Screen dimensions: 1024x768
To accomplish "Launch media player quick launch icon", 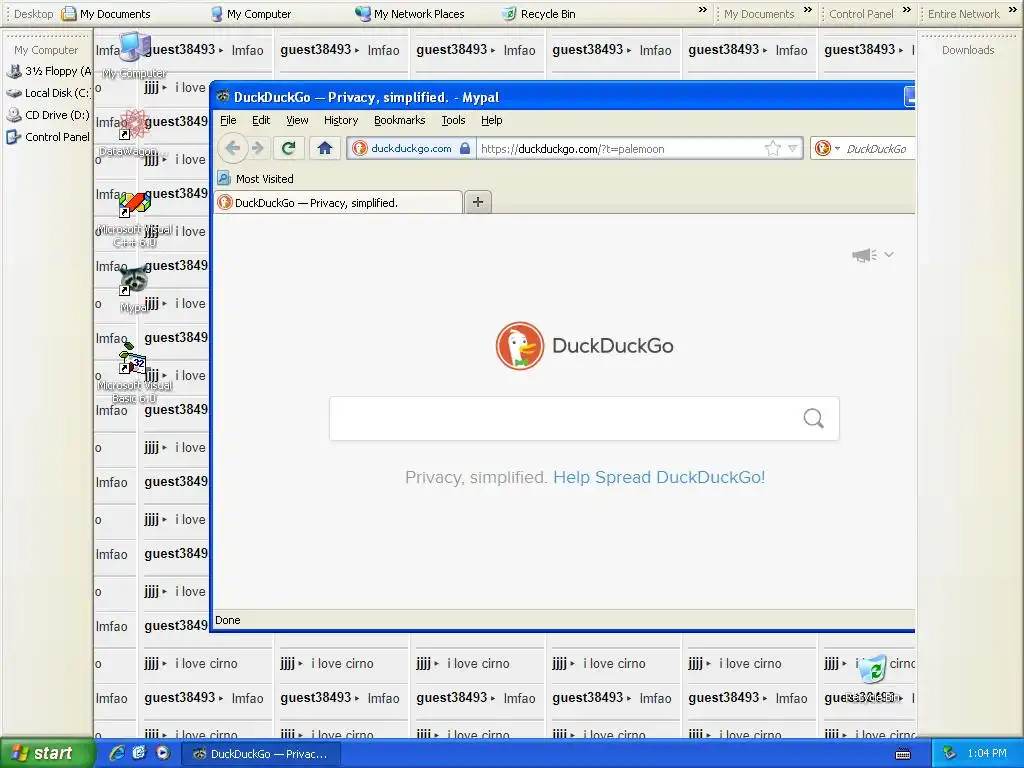I will click(x=163, y=753).
